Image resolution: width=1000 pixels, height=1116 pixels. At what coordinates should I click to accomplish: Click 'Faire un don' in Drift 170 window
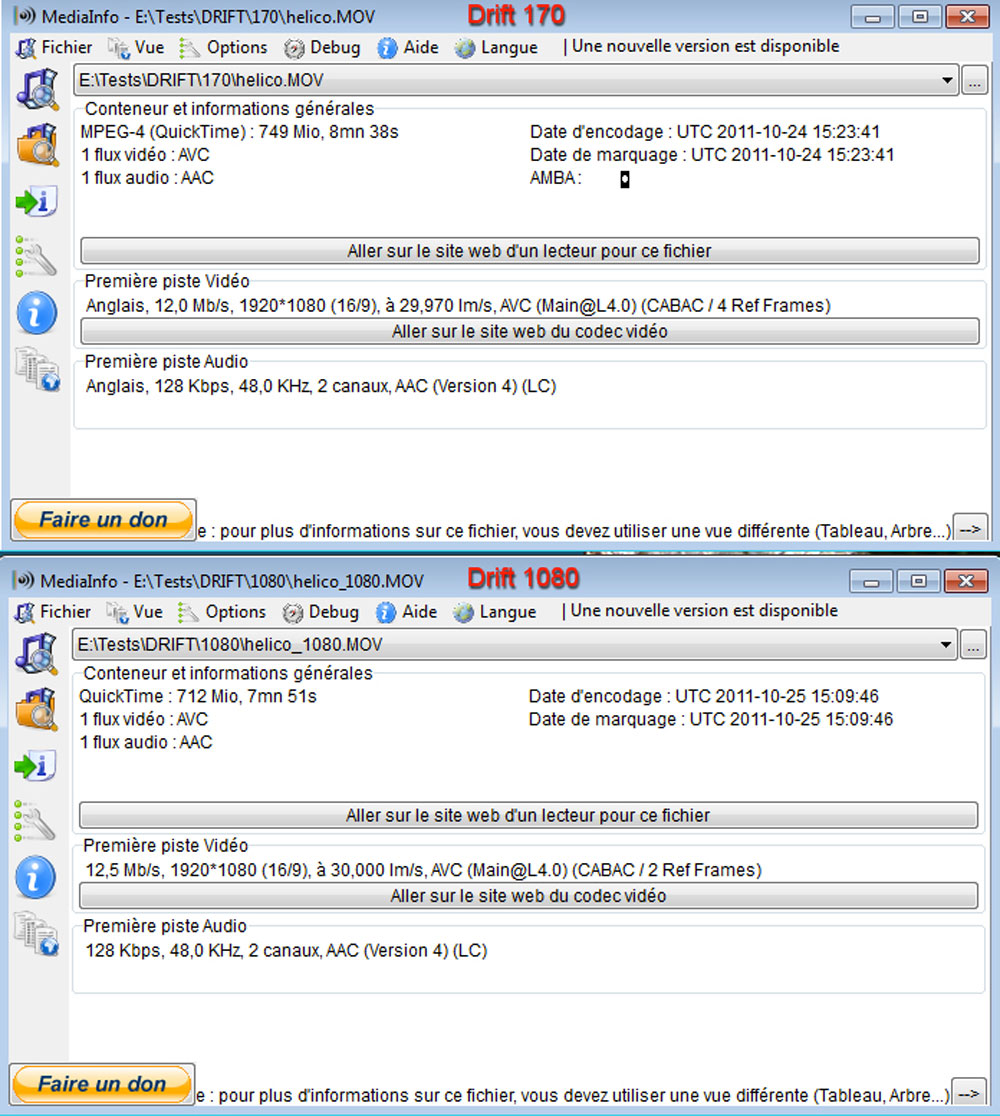(x=103, y=520)
